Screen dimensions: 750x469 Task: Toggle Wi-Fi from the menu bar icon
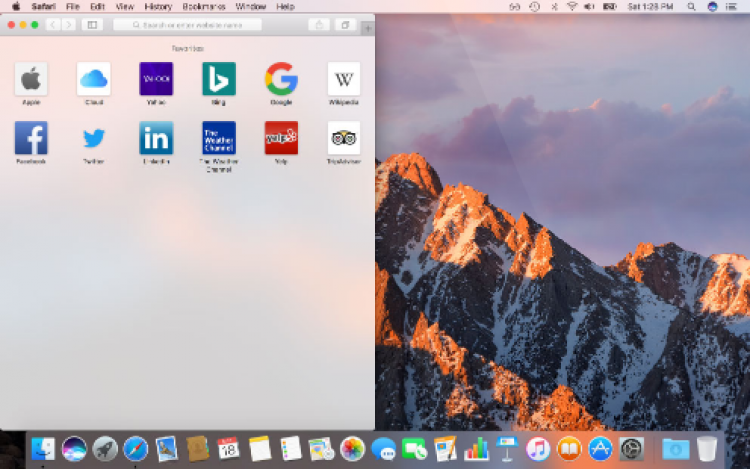click(571, 6)
